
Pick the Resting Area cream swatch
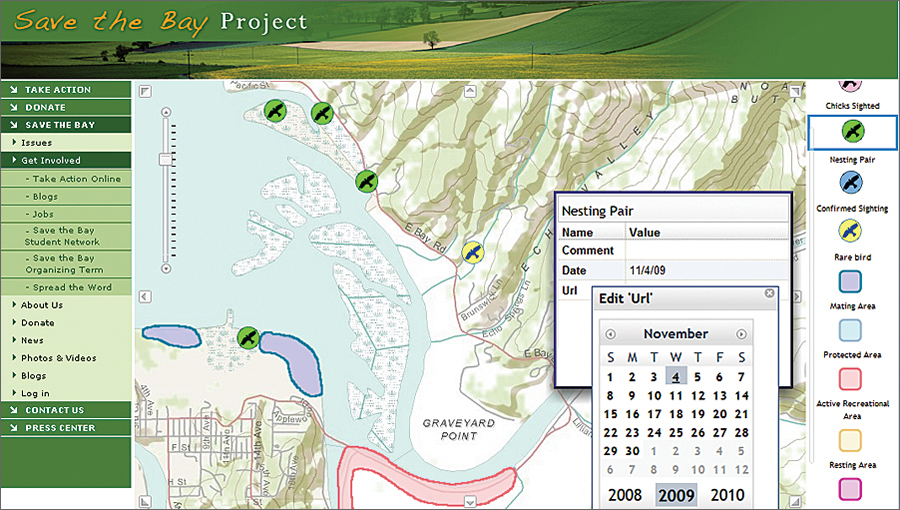(x=850, y=441)
